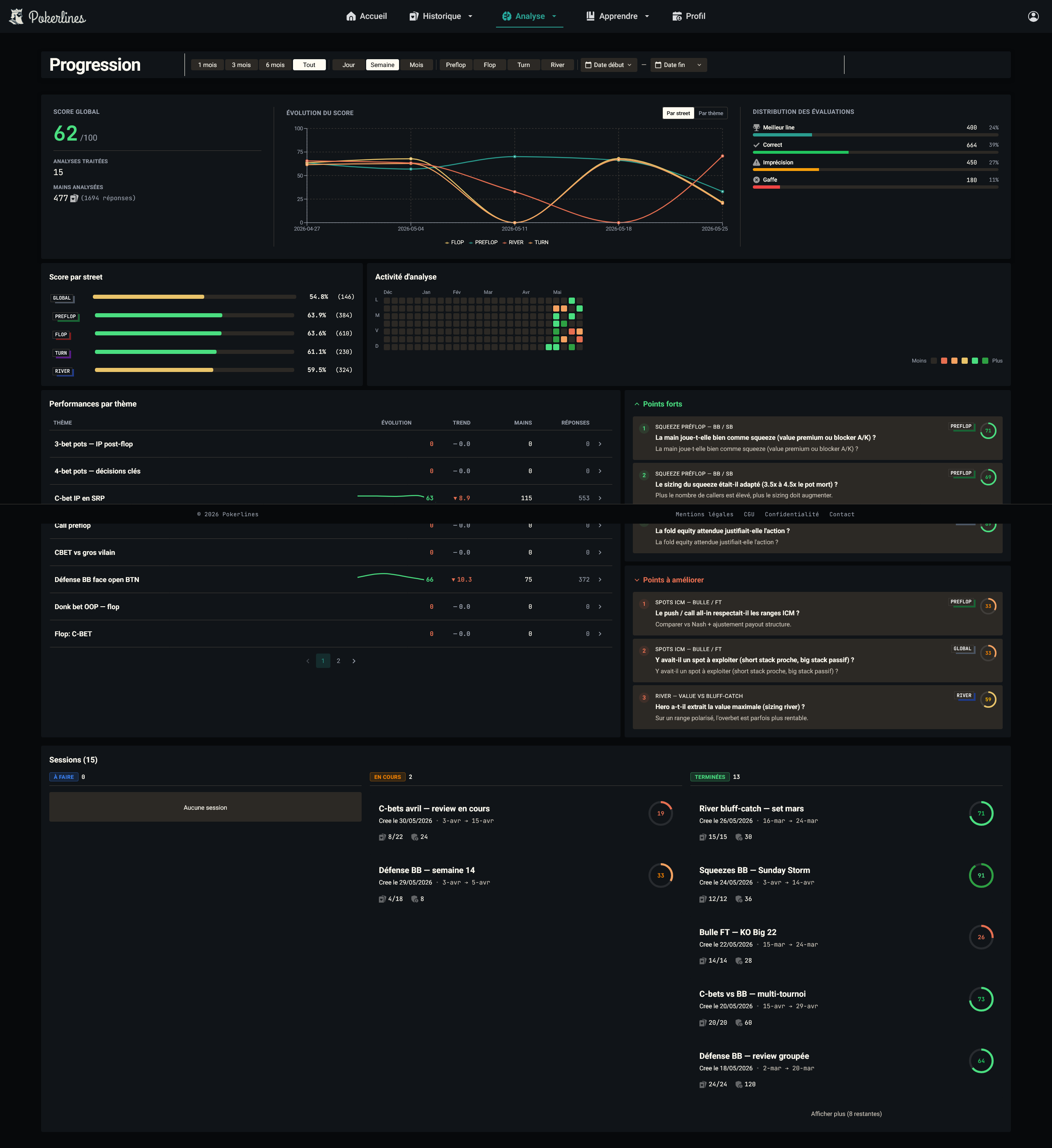
Task: Go to next themes page arrow
Action: coord(354,661)
